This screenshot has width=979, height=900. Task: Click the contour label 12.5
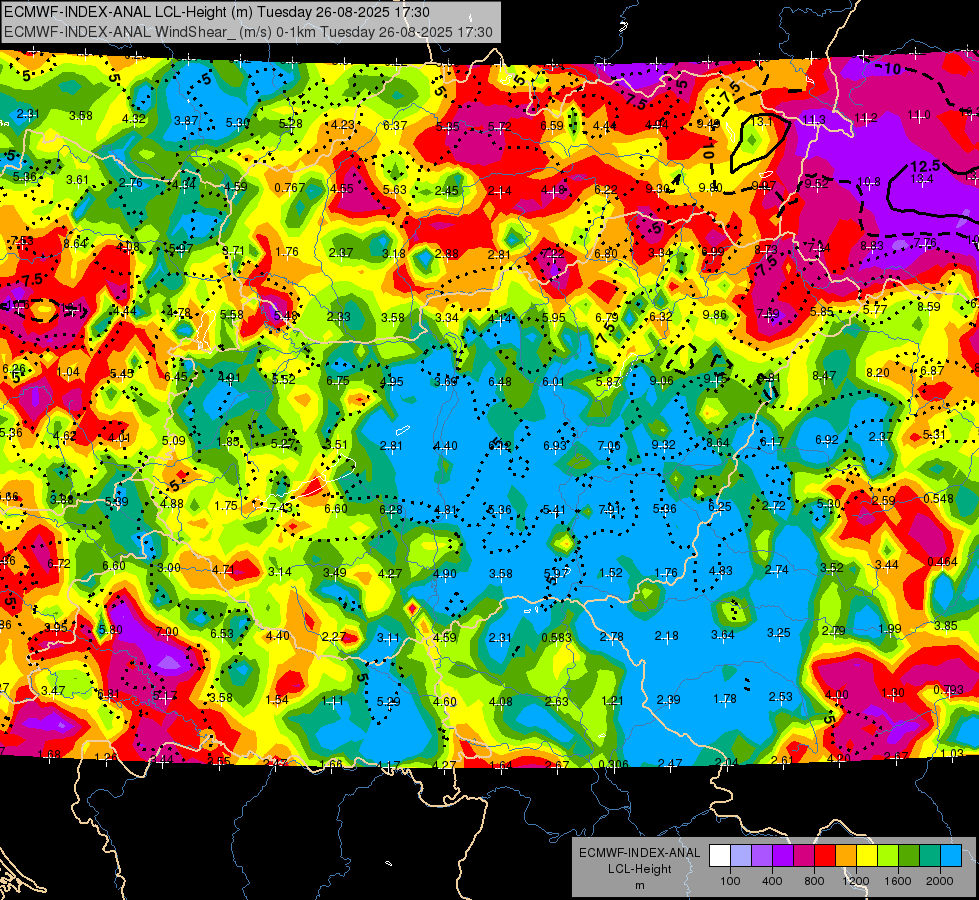click(x=925, y=166)
